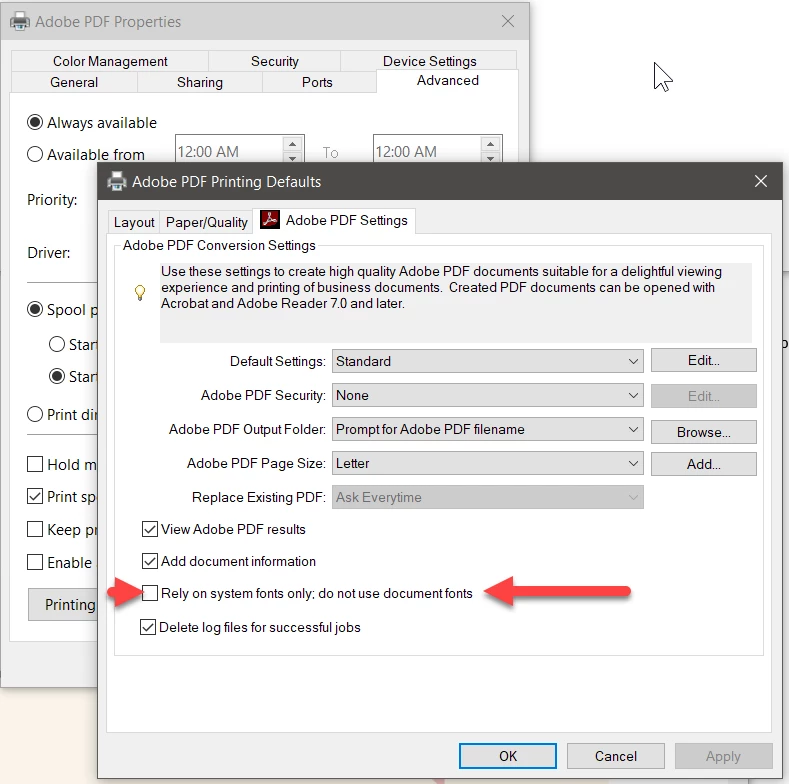Close the Adobe PDF Printing Defaults dialog
The height and width of the screenshot is (784, 789).
pos(760,181)
